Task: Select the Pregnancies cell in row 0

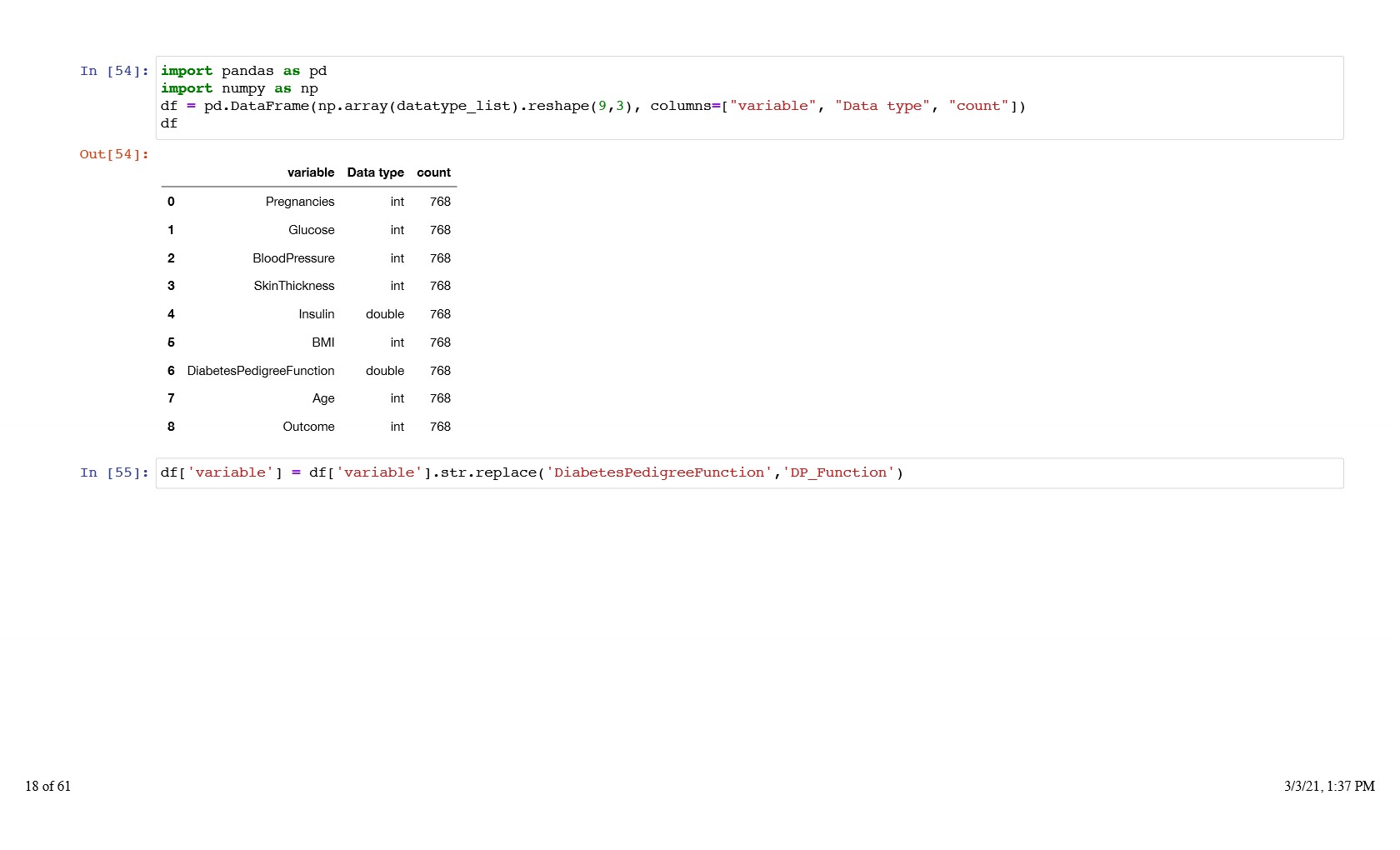Action: point(299,202)
